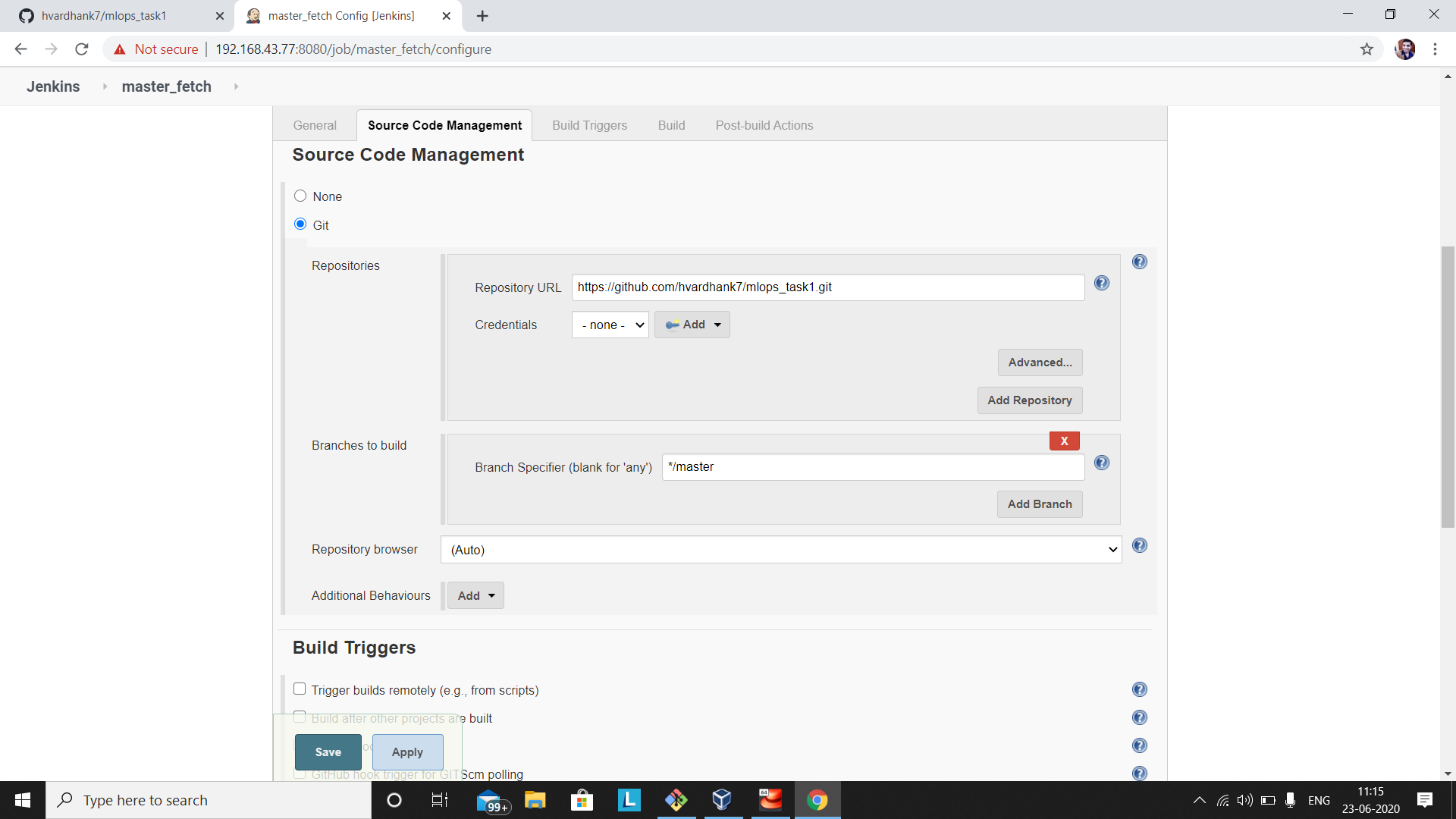Open help for 'Trigger builds remotely'
1456x819 pixels.
[1140, 689]
